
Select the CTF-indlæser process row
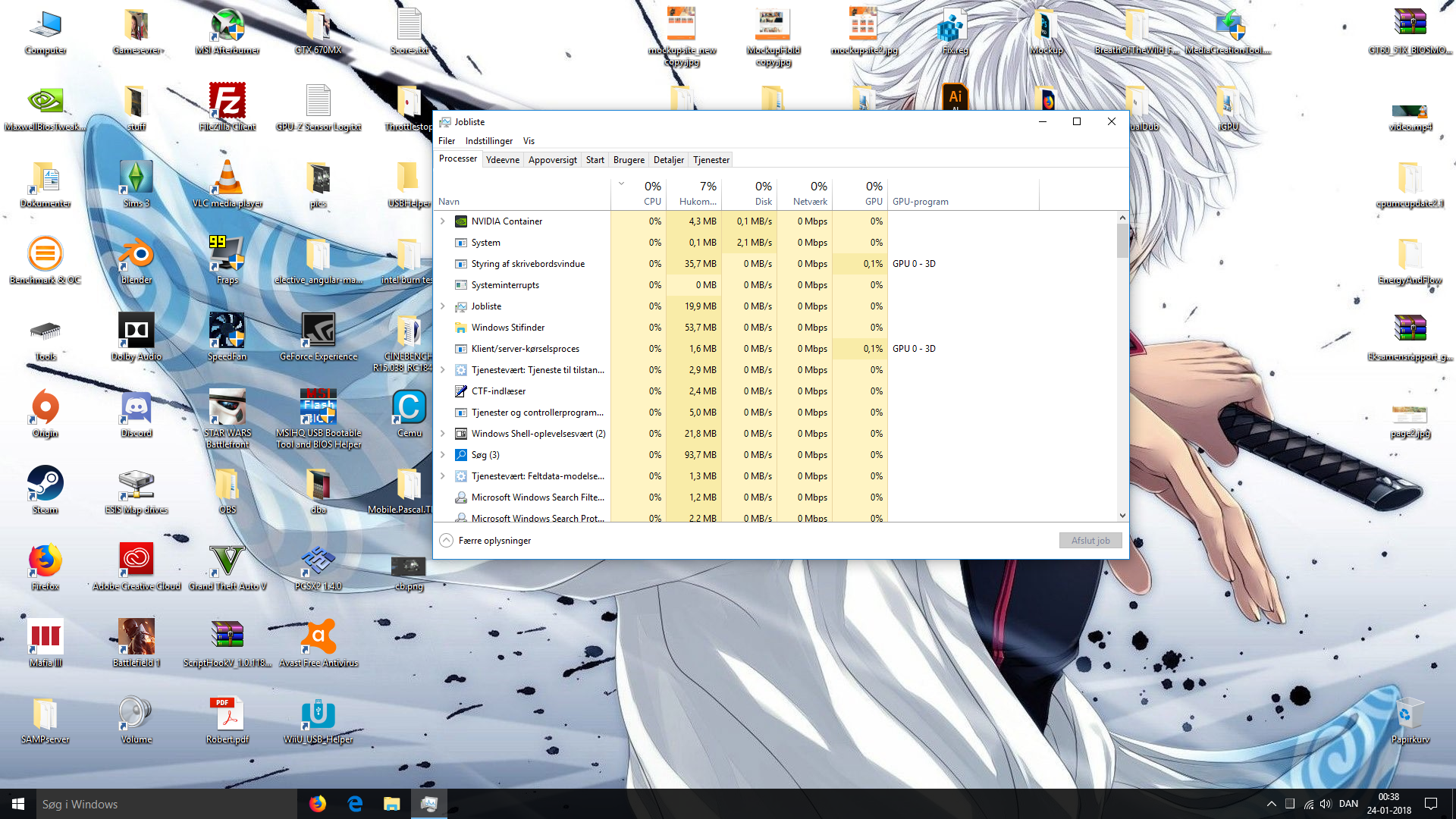(x=775, y=391)
